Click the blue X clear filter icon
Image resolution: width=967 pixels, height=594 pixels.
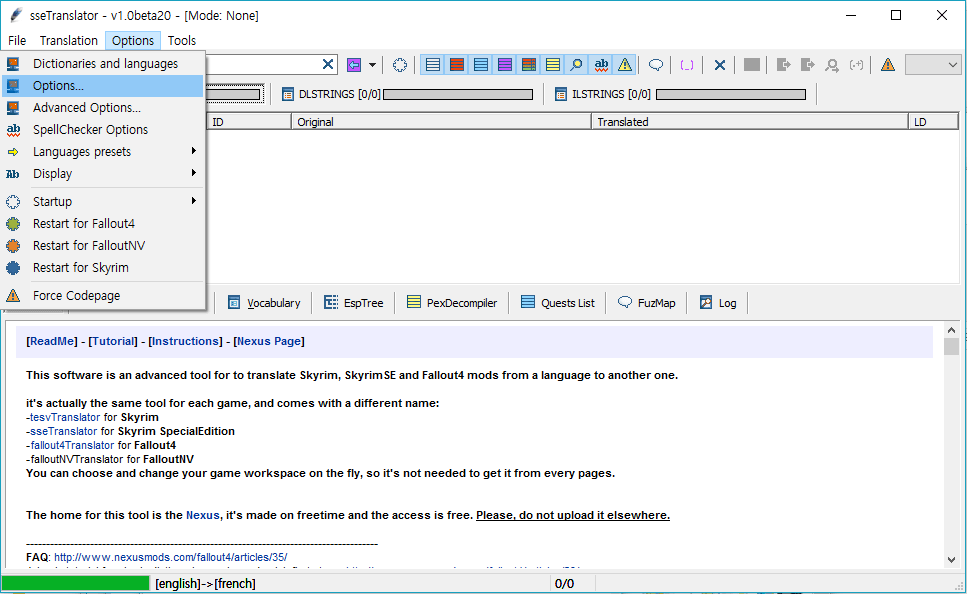(719, 64)
